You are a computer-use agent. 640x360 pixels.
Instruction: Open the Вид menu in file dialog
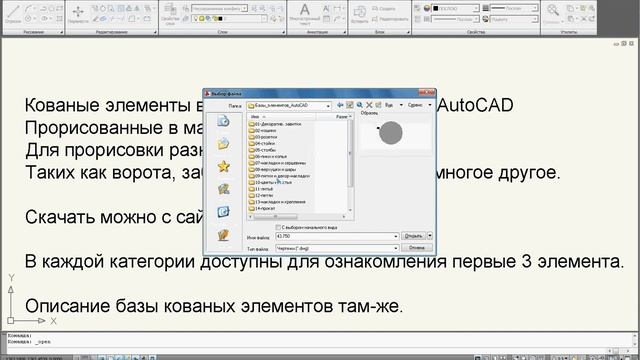click(x=393, y=105)
